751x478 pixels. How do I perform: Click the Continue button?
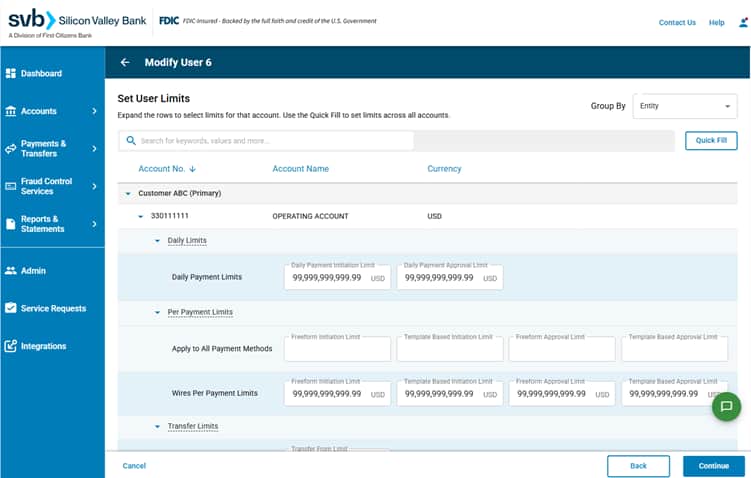(x=714, y=466)
